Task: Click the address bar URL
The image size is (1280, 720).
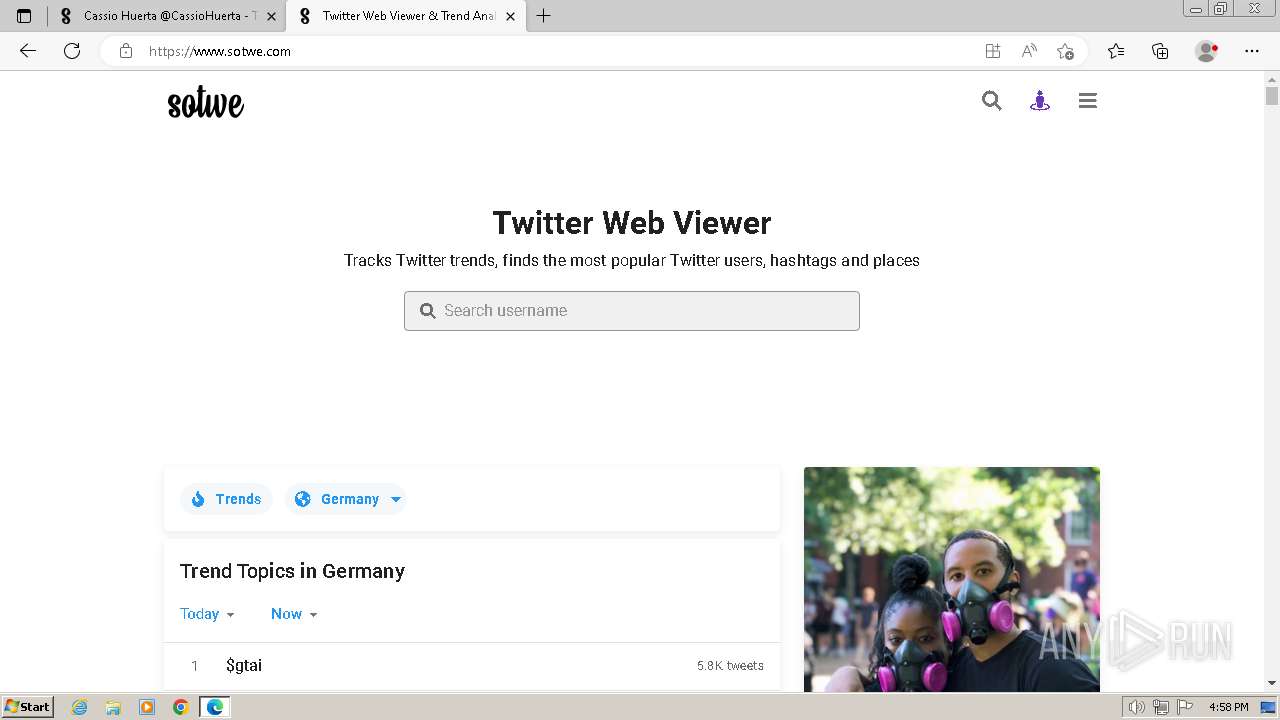Action: (220, 51)
